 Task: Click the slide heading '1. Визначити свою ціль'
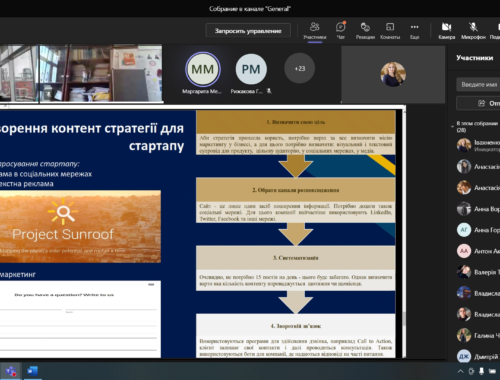[x=296, y=122]
